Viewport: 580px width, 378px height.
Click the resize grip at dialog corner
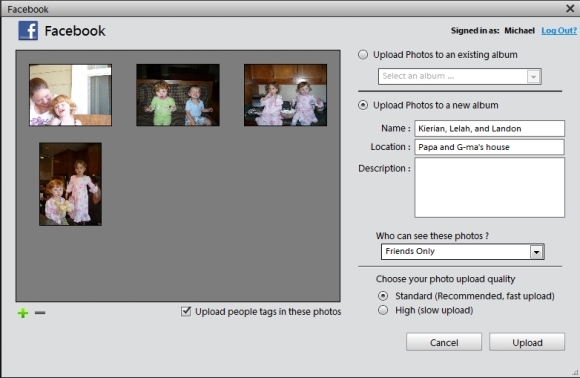(x=575, y=373)
